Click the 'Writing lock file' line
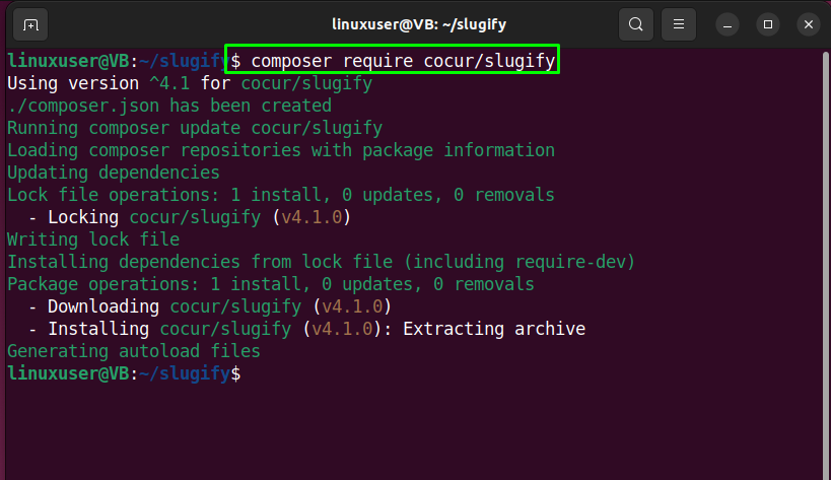This screenshot has height=480, width=832. [93, 239]
